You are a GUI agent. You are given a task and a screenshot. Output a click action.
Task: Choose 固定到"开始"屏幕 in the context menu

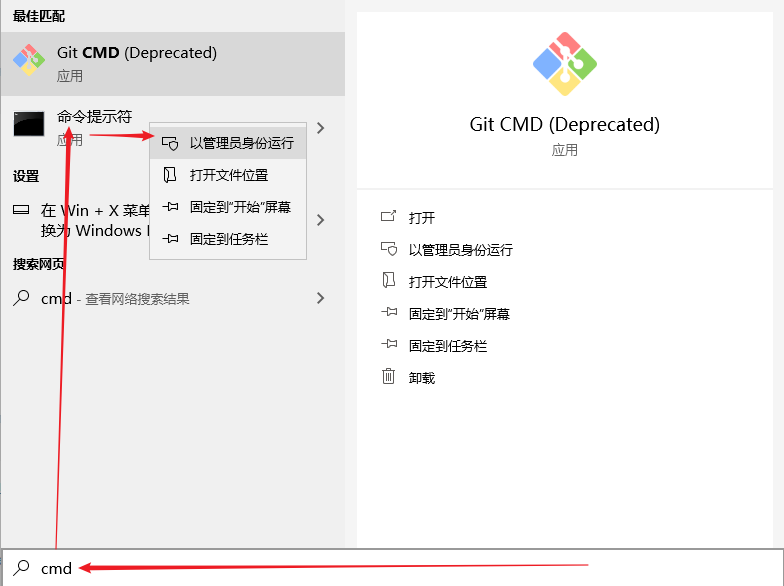pos(228,207)
